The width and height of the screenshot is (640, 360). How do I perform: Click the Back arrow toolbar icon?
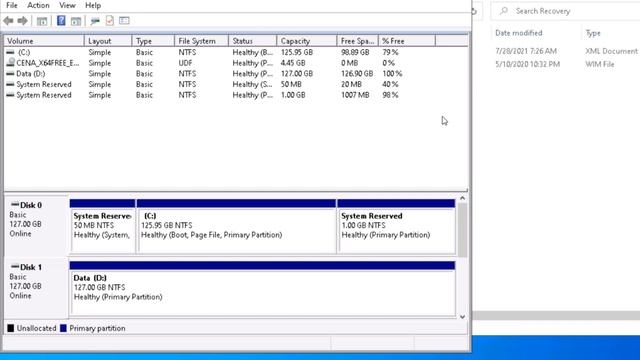[8, 20]
